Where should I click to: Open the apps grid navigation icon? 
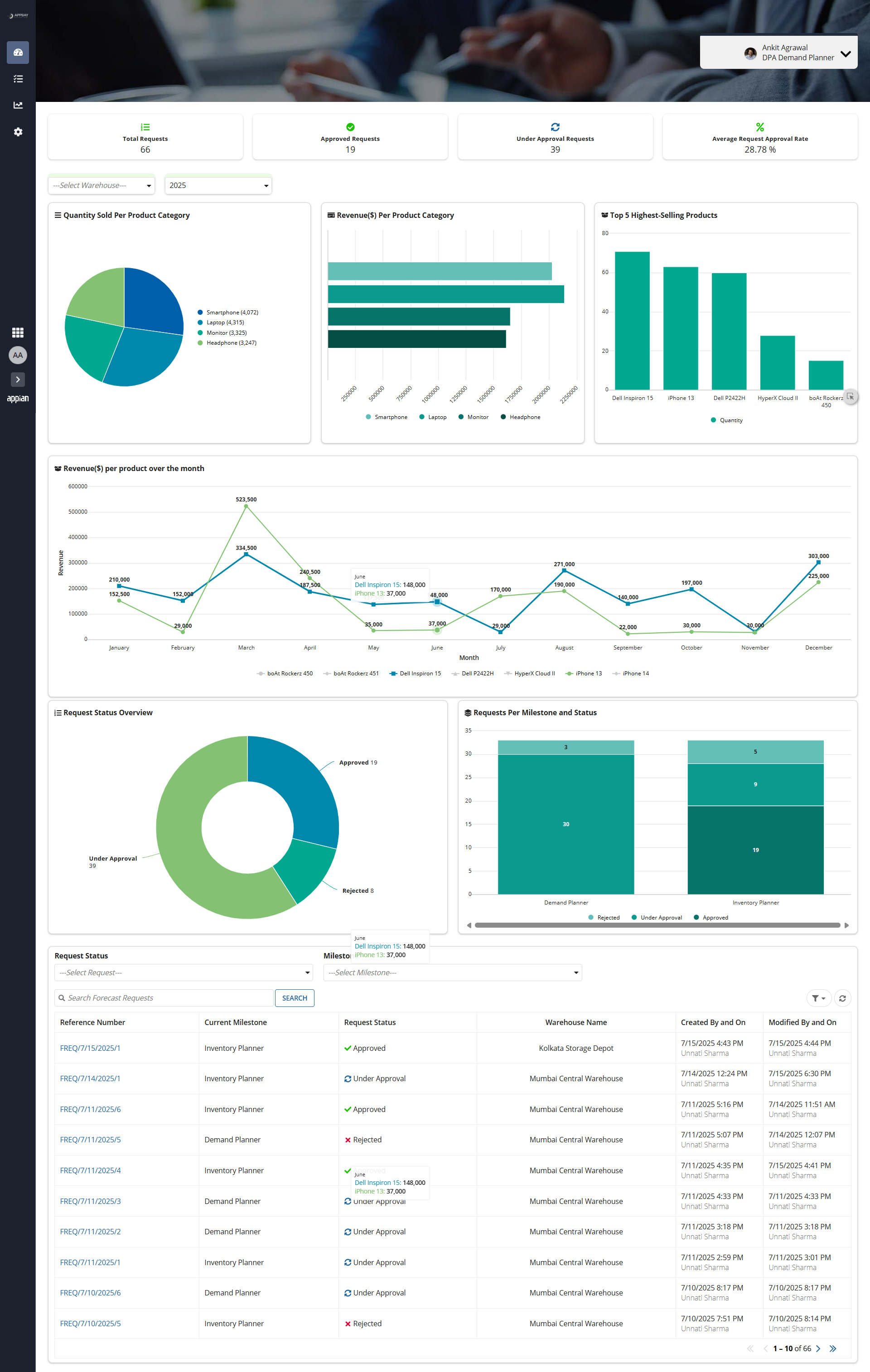click(18, 332)
